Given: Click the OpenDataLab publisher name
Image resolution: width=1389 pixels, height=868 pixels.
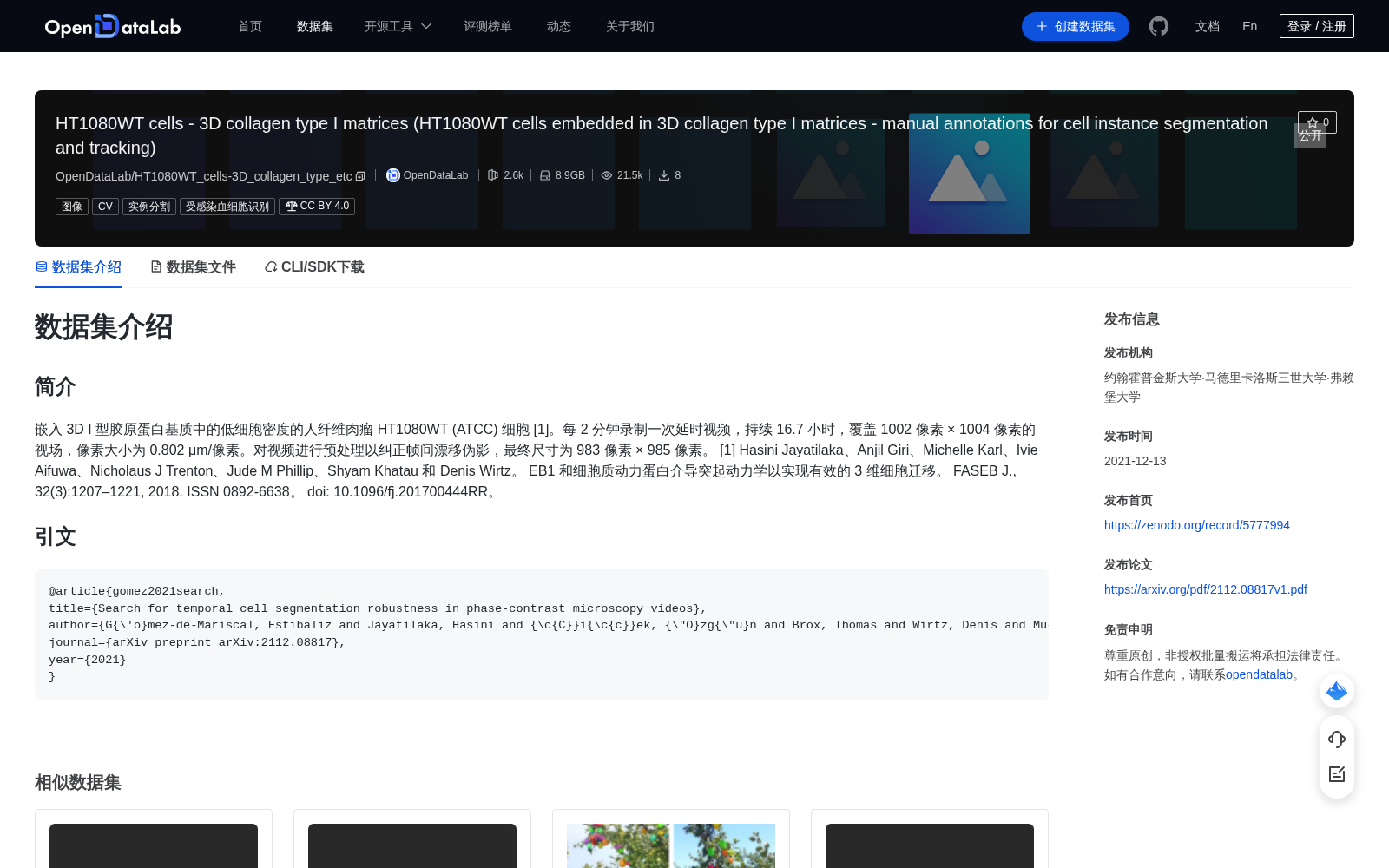Looking at the screenshot, I should (436, 175).
